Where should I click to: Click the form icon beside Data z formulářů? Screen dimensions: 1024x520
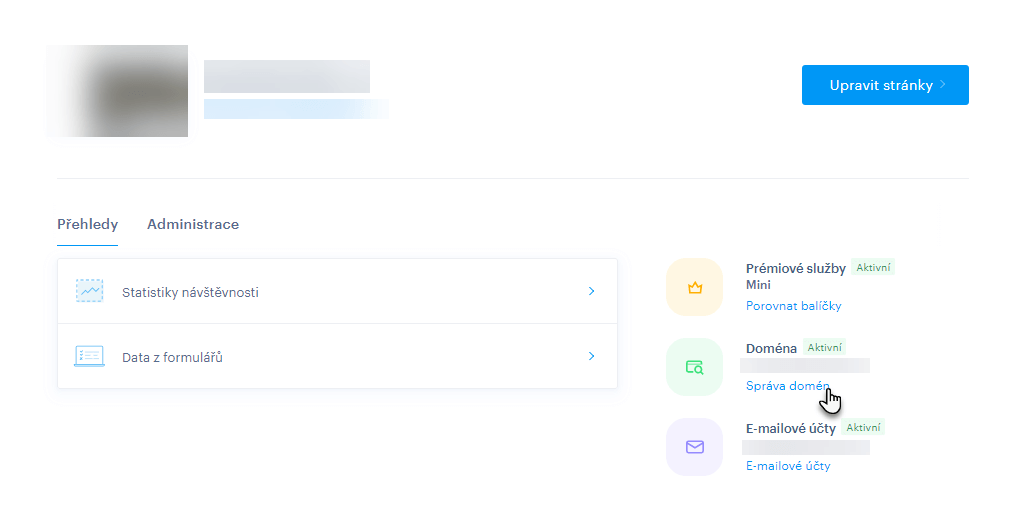[89, 356]
